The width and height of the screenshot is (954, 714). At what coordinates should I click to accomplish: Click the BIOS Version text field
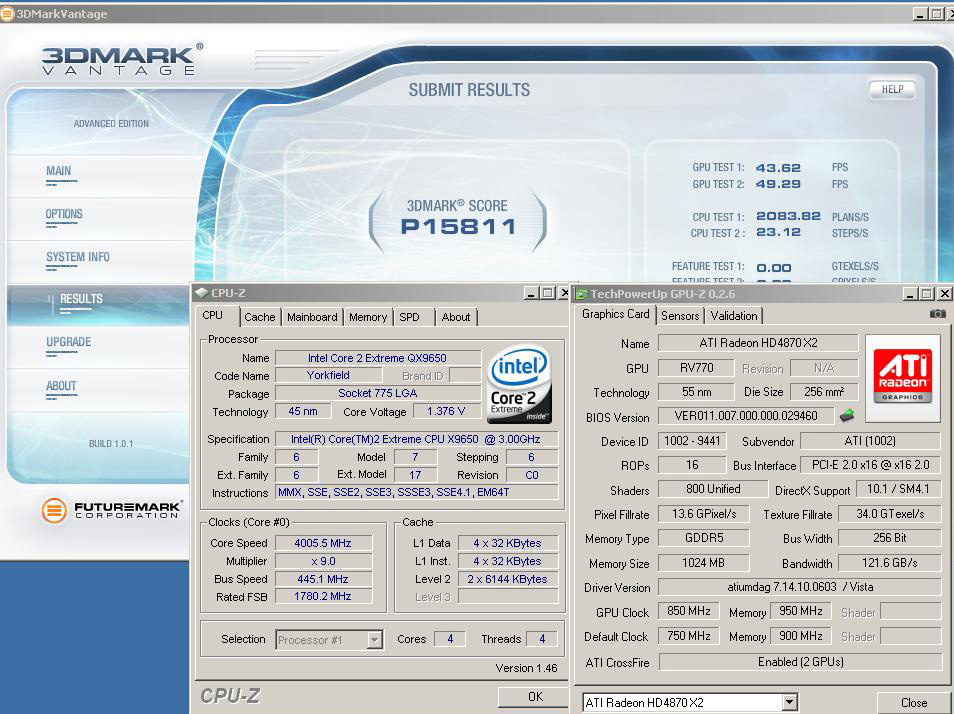coord(746,416)
